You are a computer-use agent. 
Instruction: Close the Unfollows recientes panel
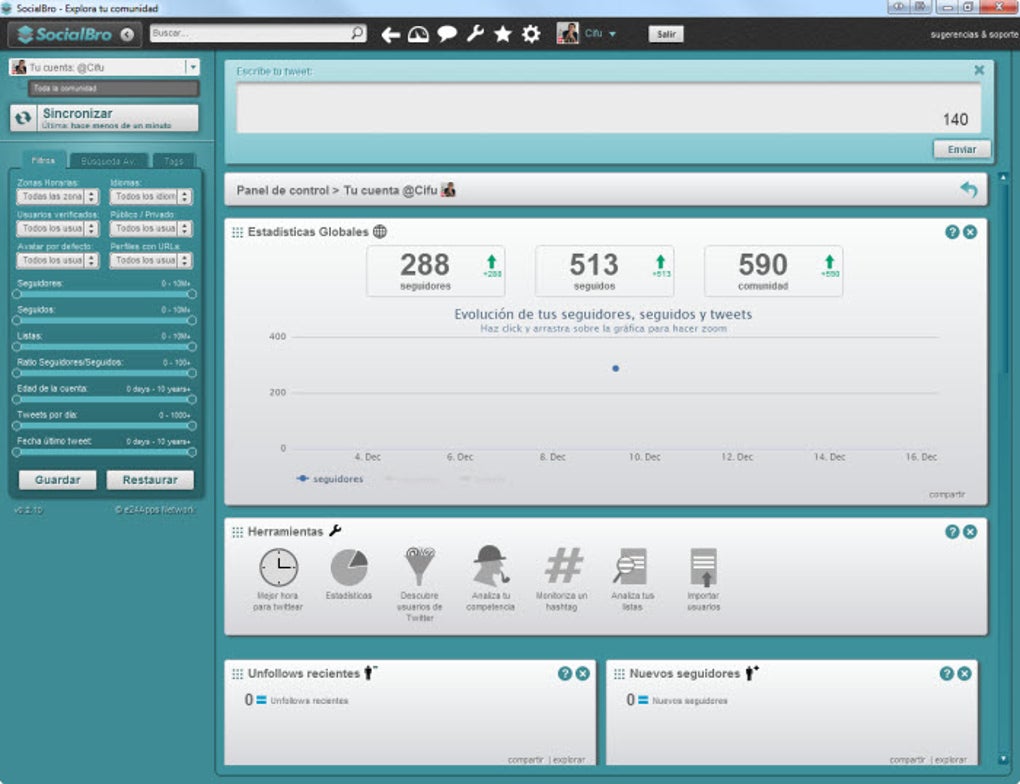583,674
